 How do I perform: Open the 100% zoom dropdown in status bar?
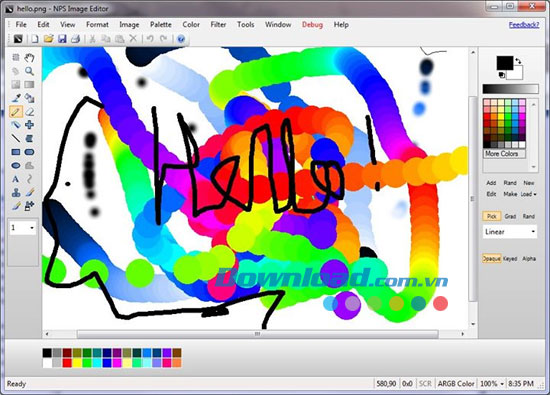(491, 384)
